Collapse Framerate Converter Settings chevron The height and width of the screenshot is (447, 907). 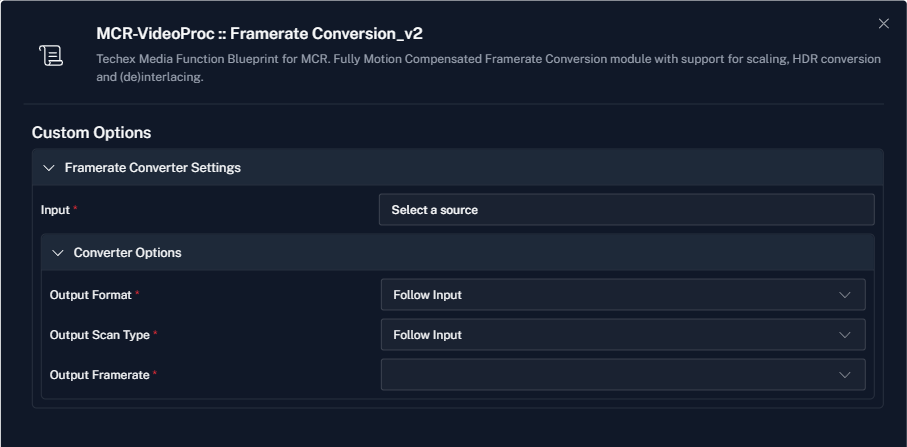49,168
